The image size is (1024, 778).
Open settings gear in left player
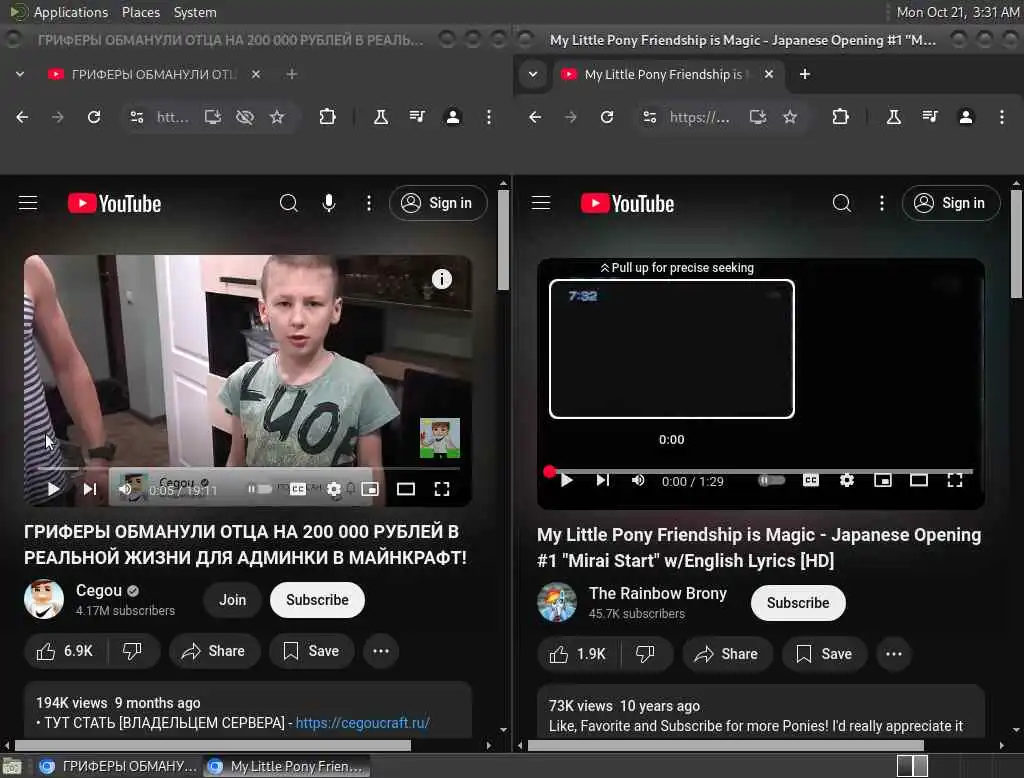334,489
